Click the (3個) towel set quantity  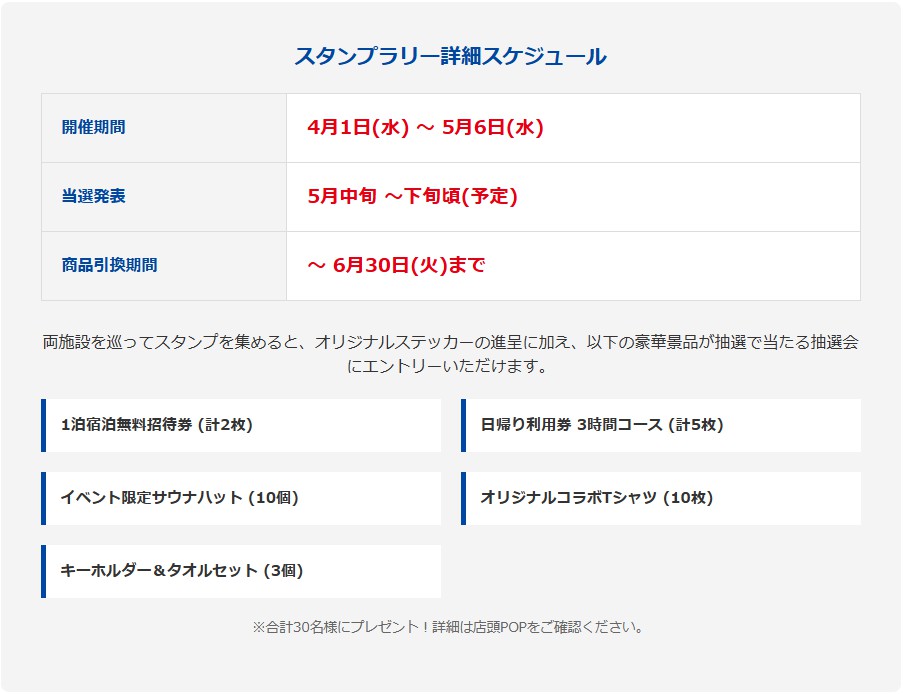(282, 571)
